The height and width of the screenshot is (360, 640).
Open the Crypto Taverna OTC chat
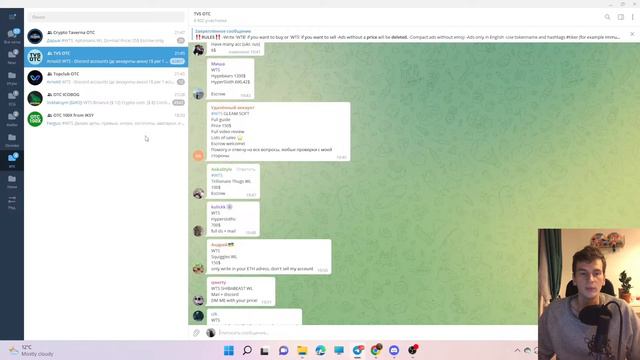pyautogui.click(x=106, y=36)
